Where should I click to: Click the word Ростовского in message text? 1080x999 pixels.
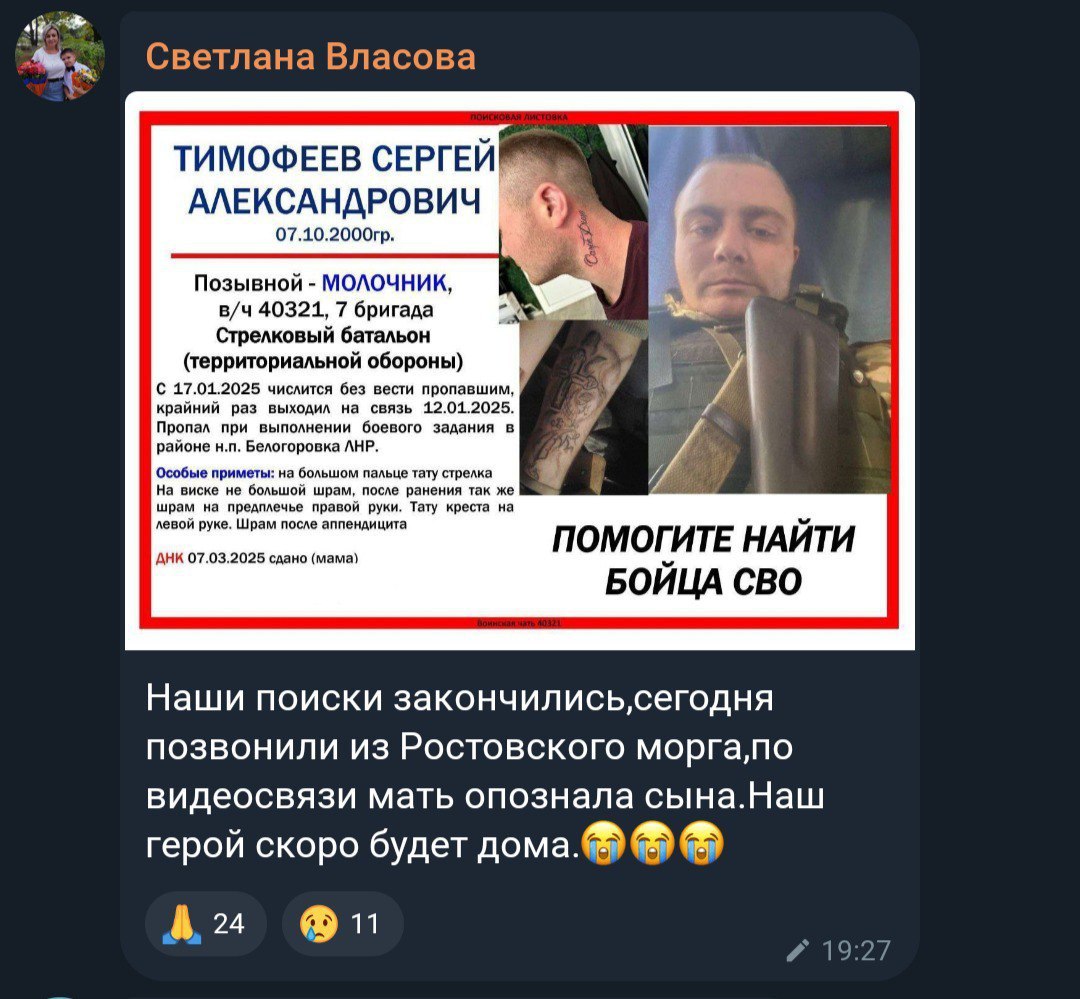click(x=512, y=746)
